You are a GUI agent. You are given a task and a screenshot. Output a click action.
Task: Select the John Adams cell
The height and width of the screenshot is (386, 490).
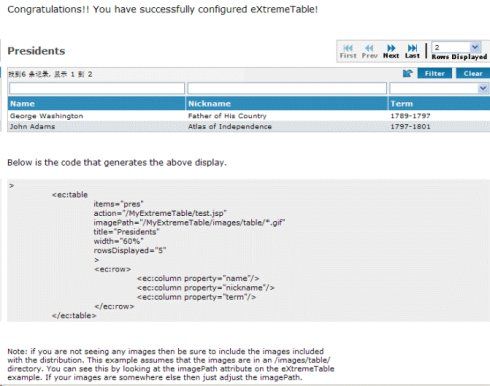32,127
